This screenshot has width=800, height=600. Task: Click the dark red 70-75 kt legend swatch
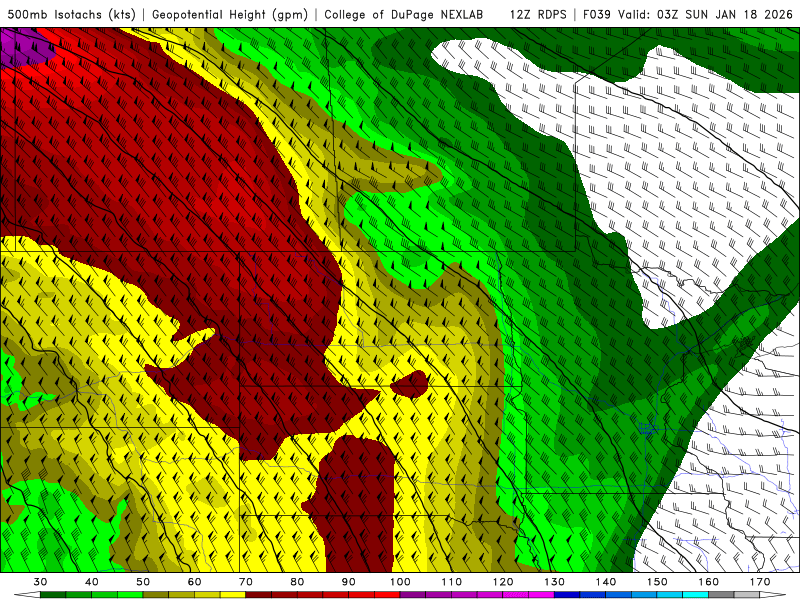(x=259, y=595)
